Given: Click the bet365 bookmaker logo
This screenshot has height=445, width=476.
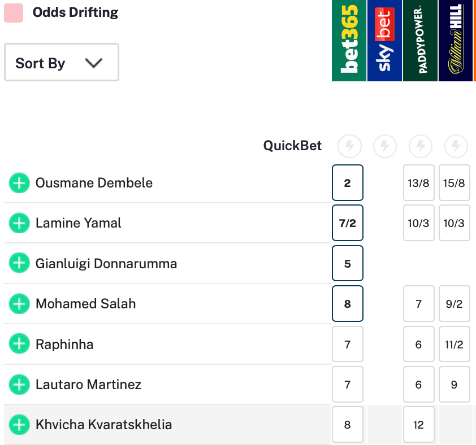Looking at the screenshot, I should (x=349, y=40).
